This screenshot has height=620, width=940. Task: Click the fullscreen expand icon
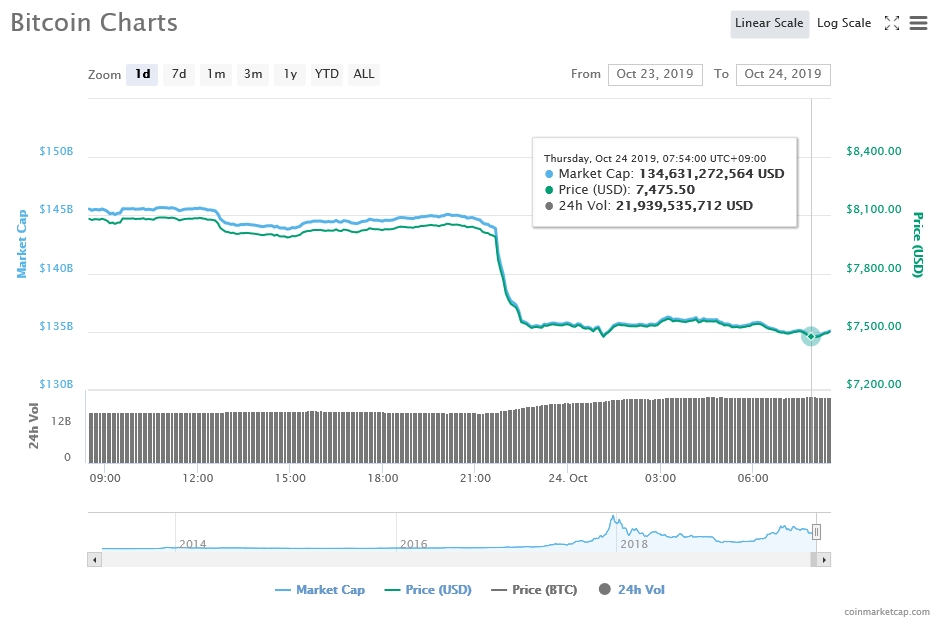pyautogui.click(x=892, y=23)
